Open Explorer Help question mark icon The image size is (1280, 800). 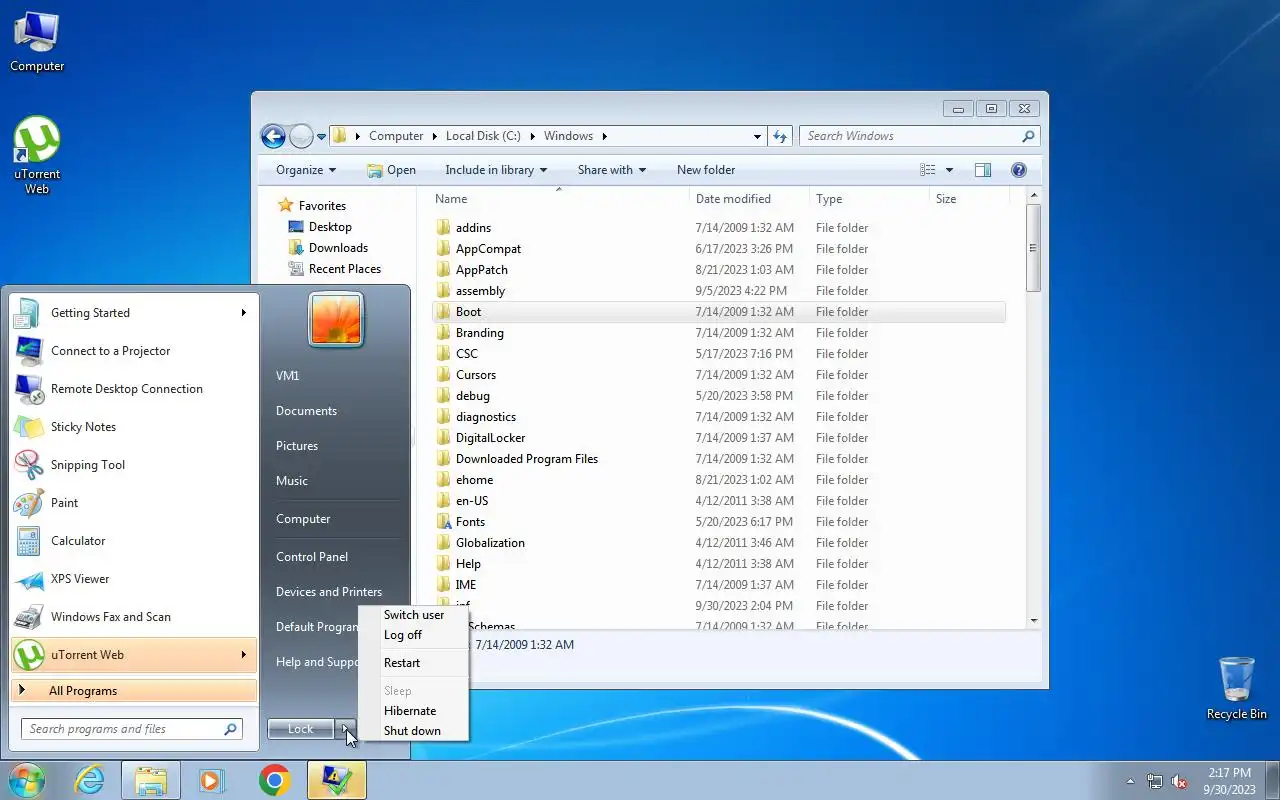coord(1019,170)
